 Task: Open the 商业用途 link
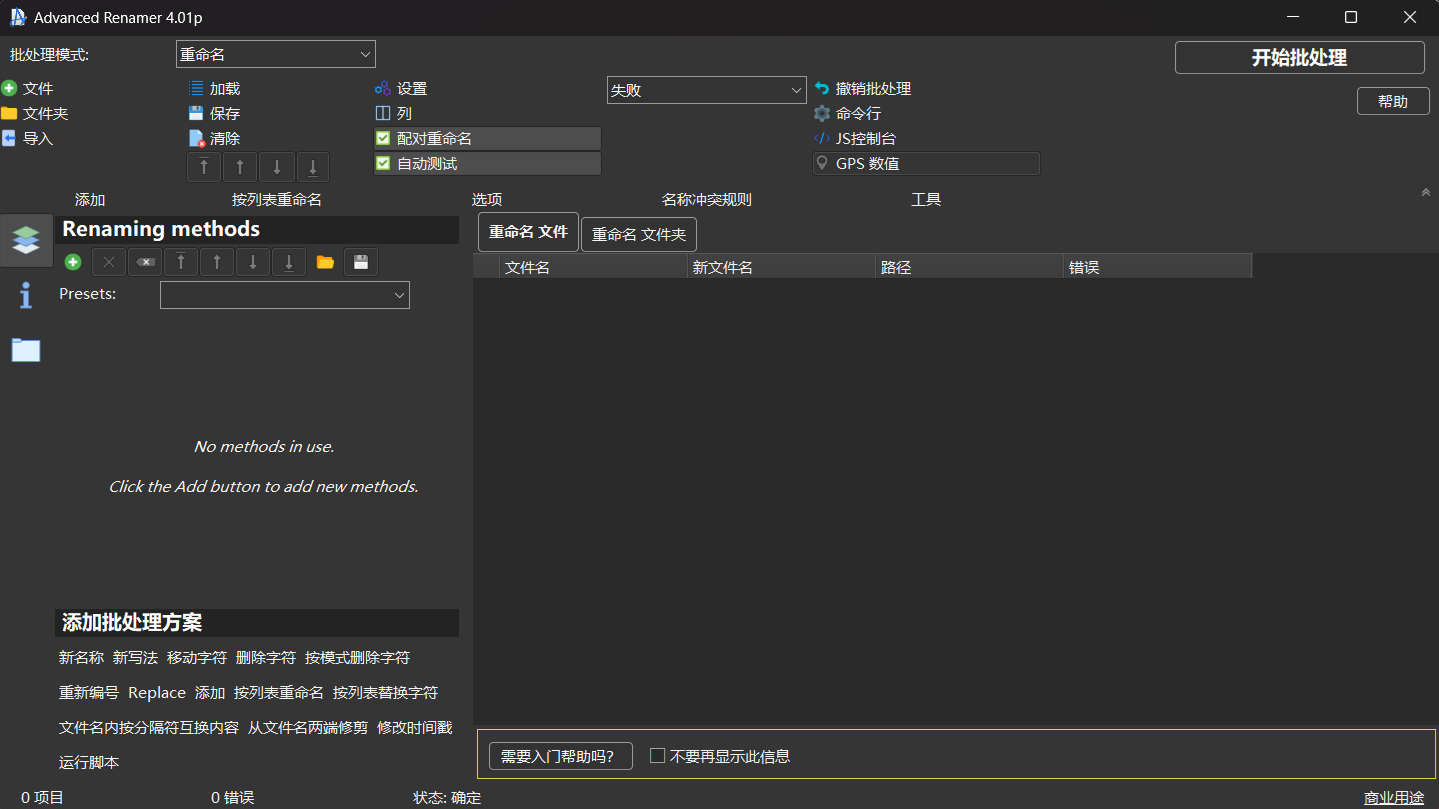pos(1393,797)
